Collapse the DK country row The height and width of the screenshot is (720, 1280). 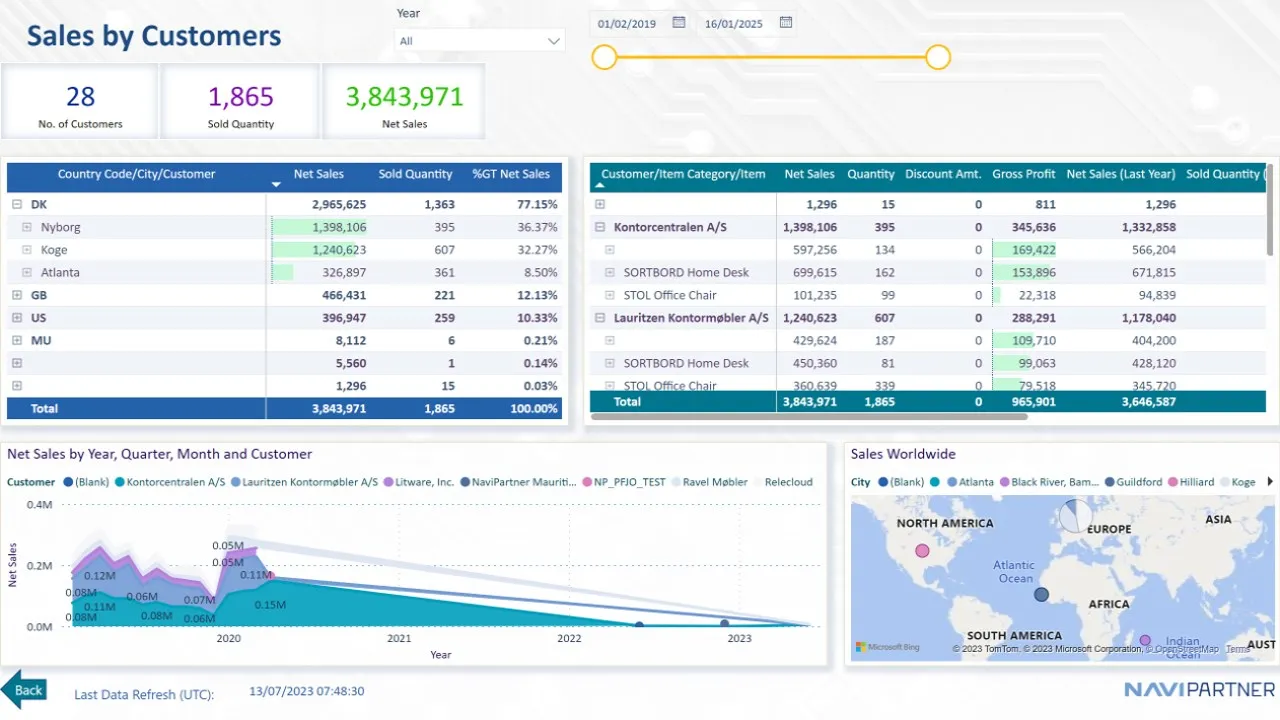tap(17, 204)
